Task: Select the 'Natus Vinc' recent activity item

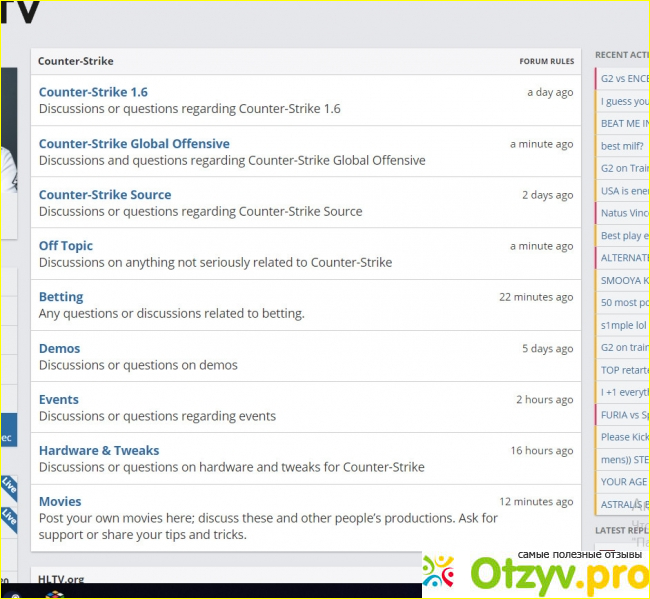Action: point(624,213)
